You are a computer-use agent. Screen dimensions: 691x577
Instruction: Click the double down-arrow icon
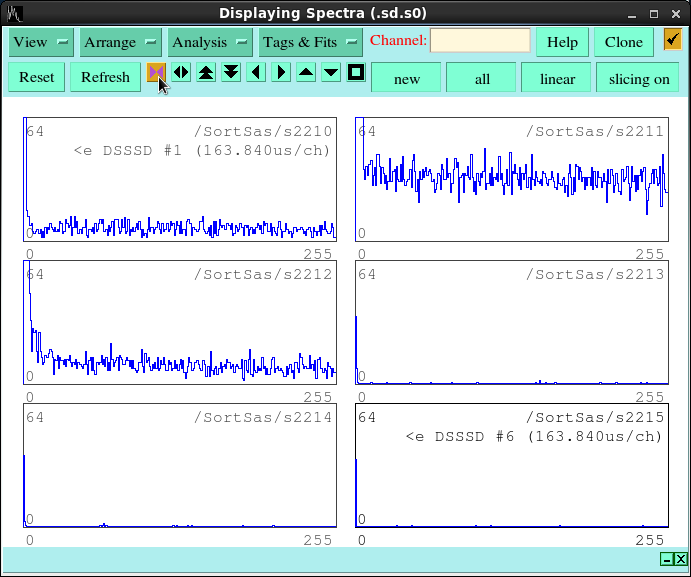[x=231, y=73]
